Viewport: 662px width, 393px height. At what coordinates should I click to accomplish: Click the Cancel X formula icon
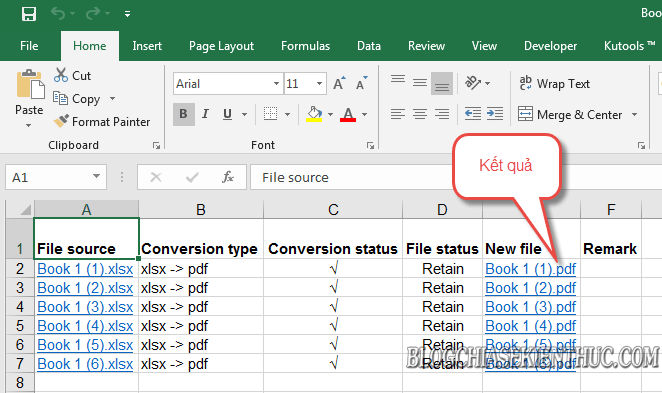pyautogui.click(x=156, y=177)
